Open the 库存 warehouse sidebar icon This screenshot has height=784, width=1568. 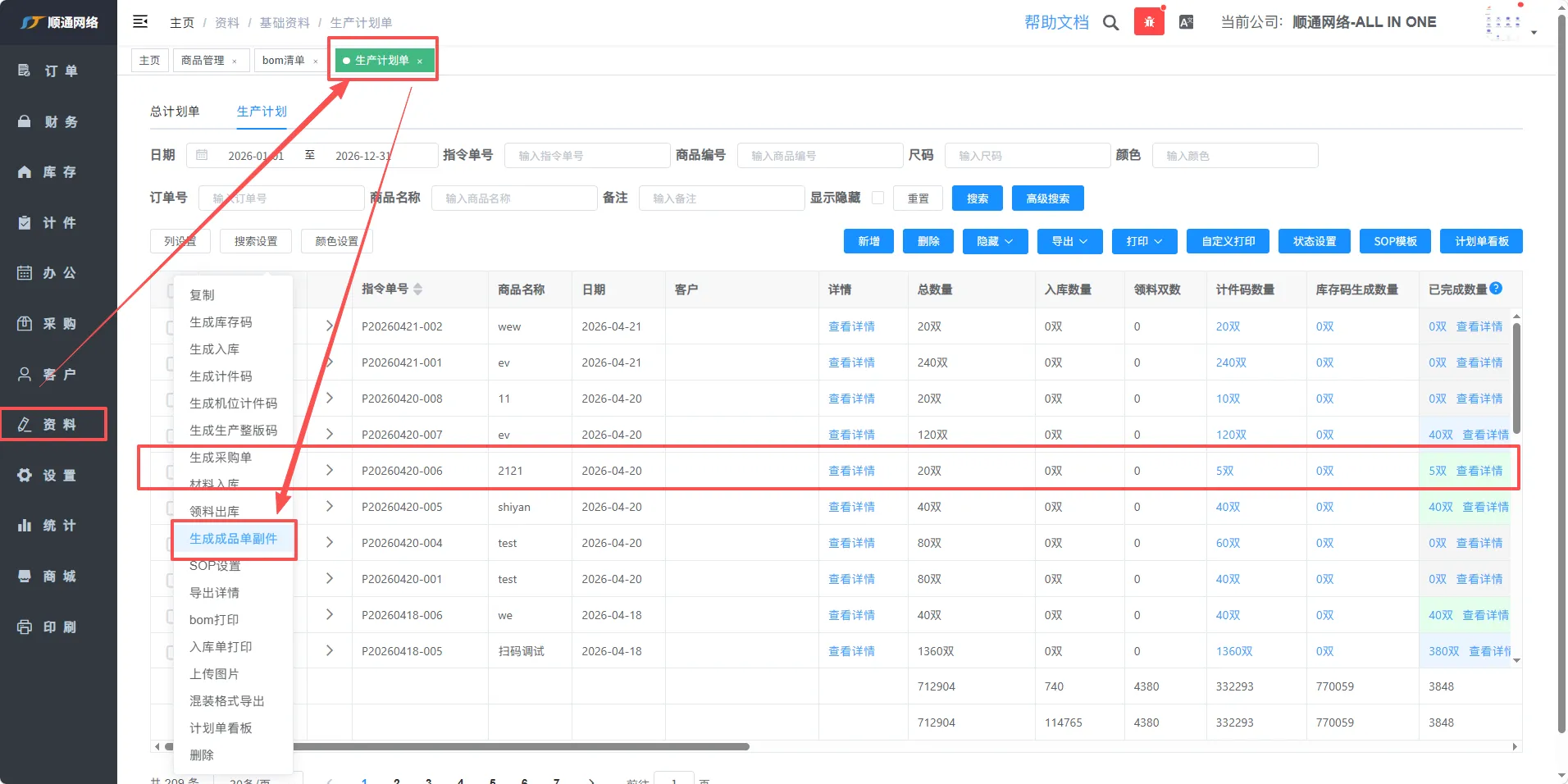click(x=25, y=172)
